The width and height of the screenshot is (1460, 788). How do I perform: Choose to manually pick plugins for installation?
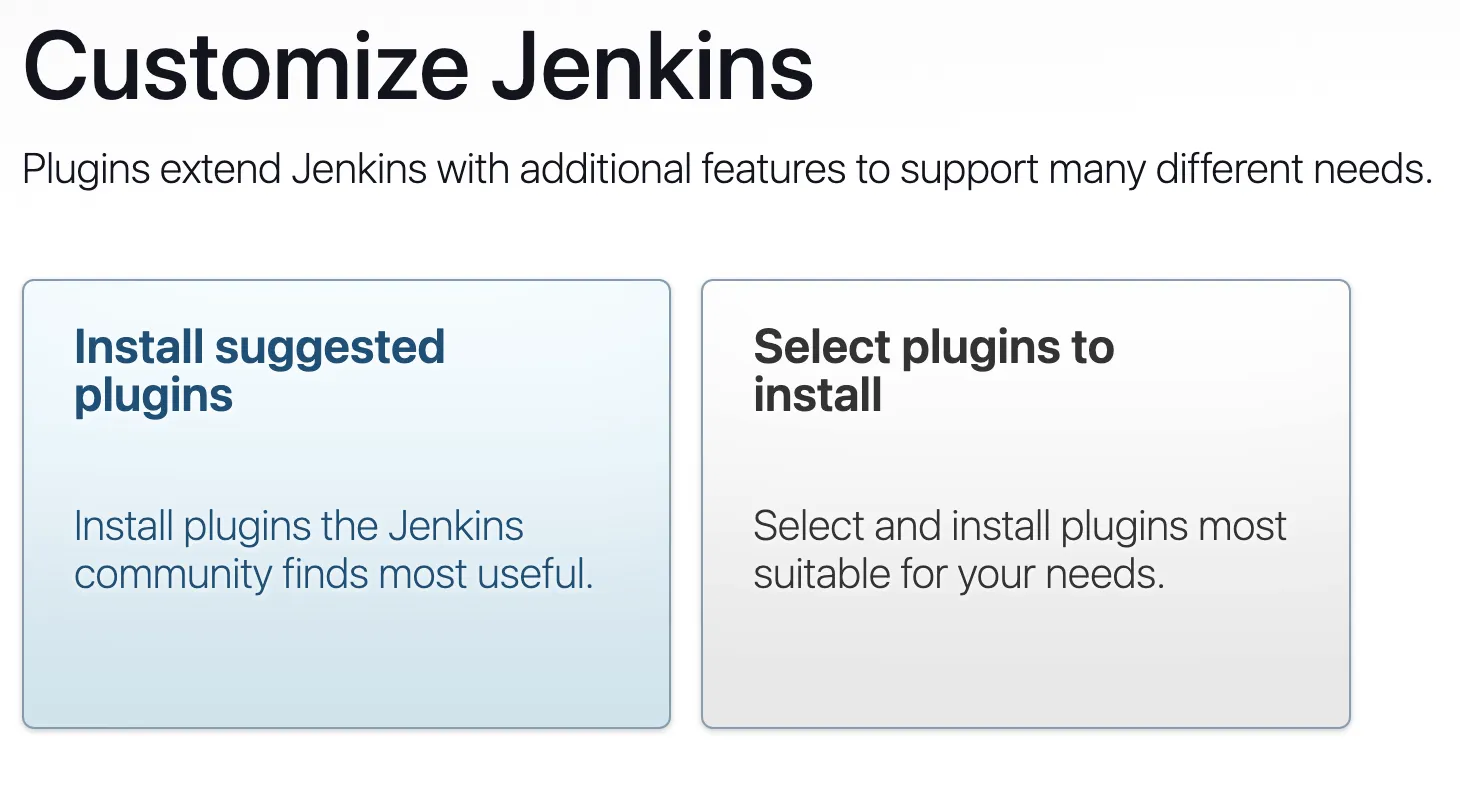coord(1026,500)
